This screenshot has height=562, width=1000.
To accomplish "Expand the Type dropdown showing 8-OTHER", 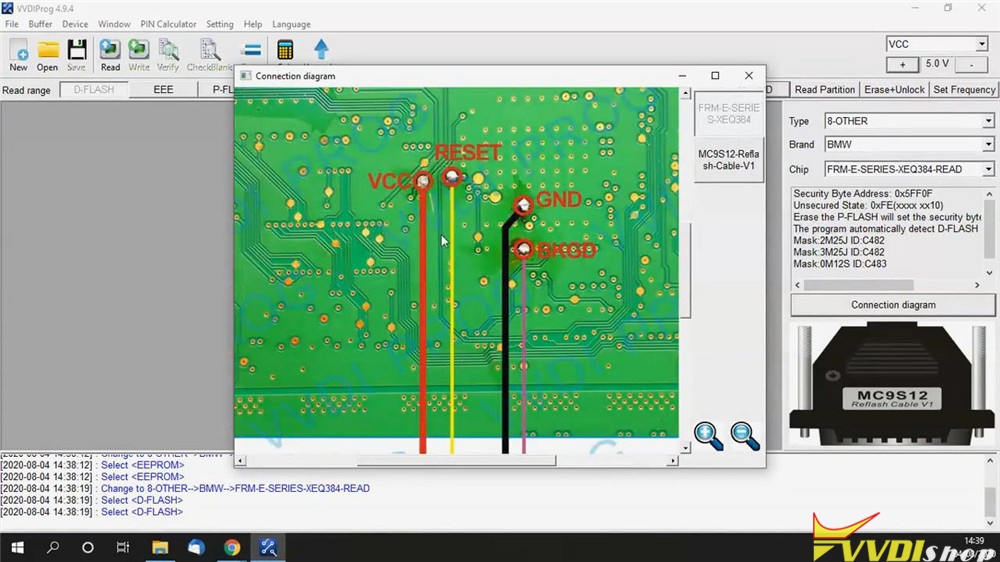I will pyautogui.click(x=987, y=121).
